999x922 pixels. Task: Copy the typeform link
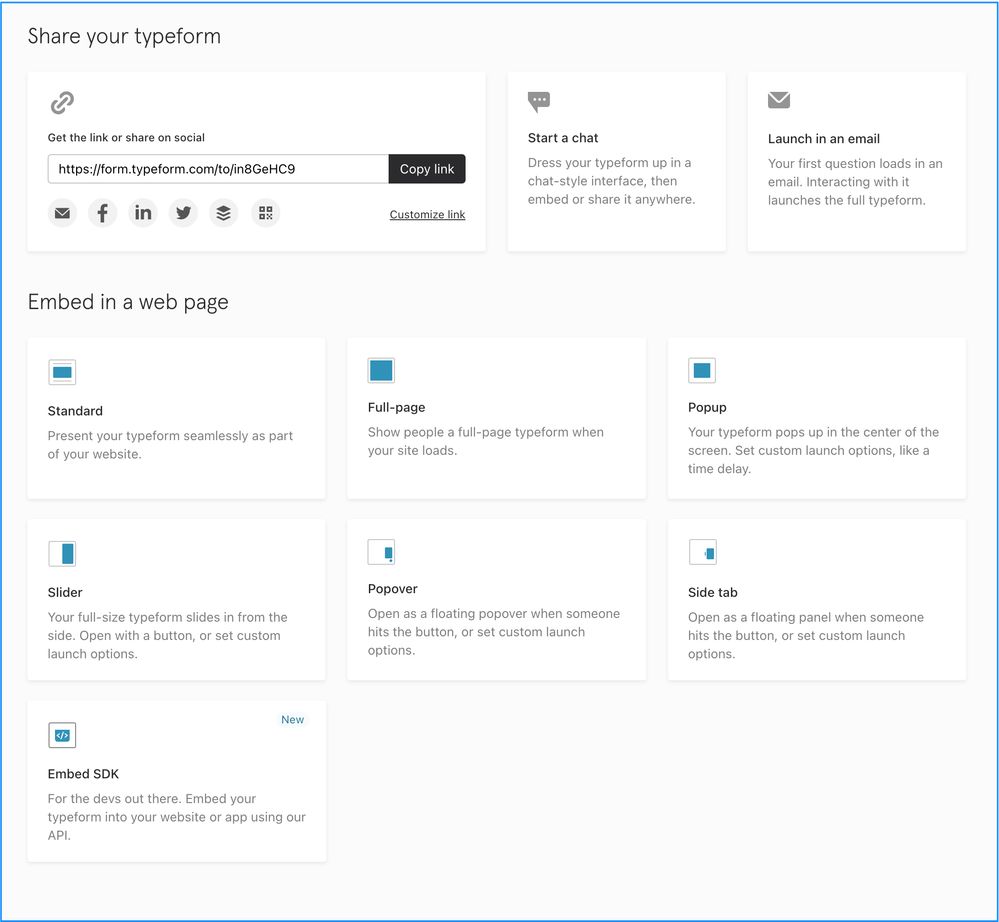[427, 169]
